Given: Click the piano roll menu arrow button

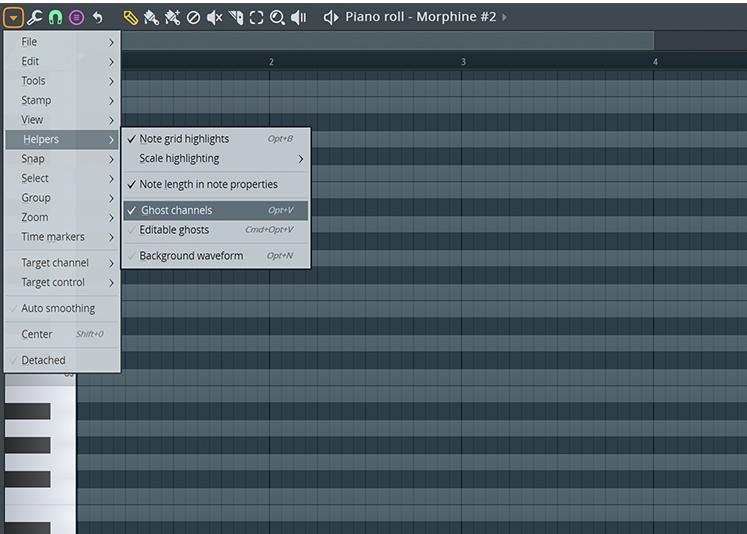Looking at the screenshot, I should click(x=14, y=17).
